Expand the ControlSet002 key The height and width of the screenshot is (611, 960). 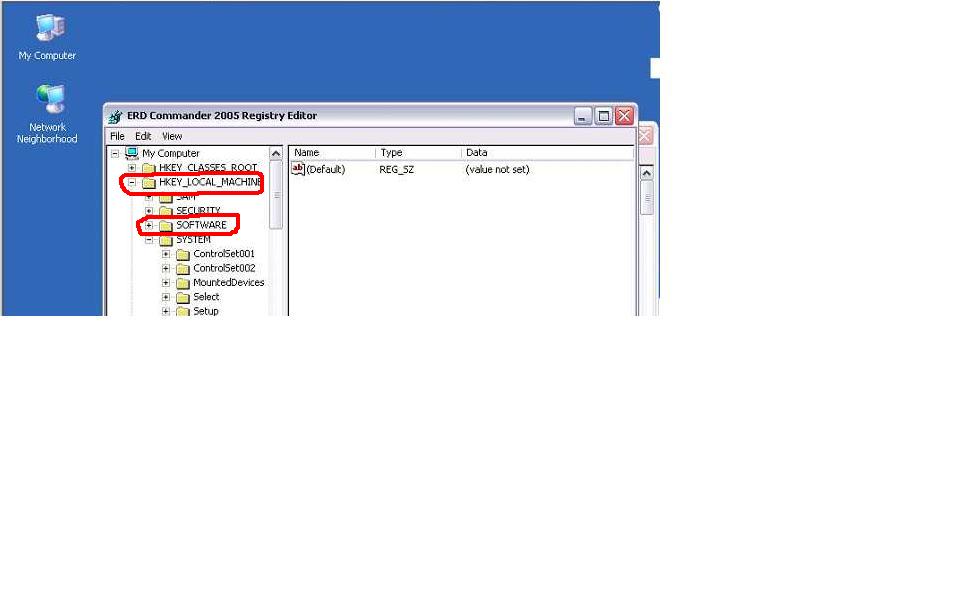coord(166,268)
